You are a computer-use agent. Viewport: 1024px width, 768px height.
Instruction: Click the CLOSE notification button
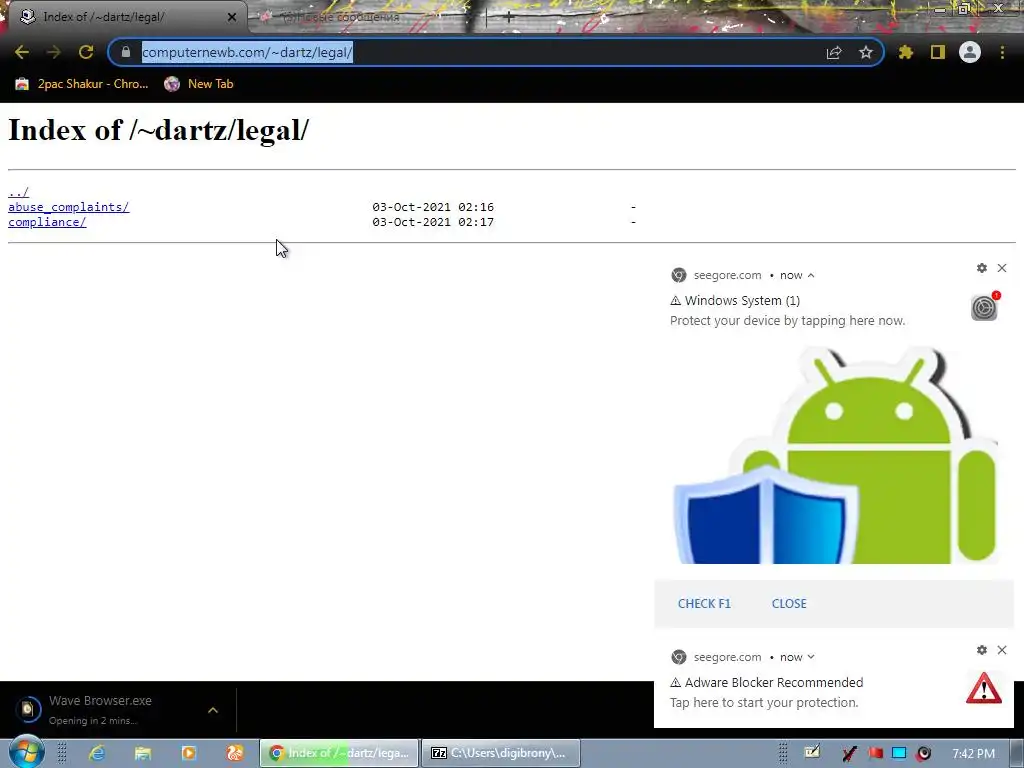[789, 603]
